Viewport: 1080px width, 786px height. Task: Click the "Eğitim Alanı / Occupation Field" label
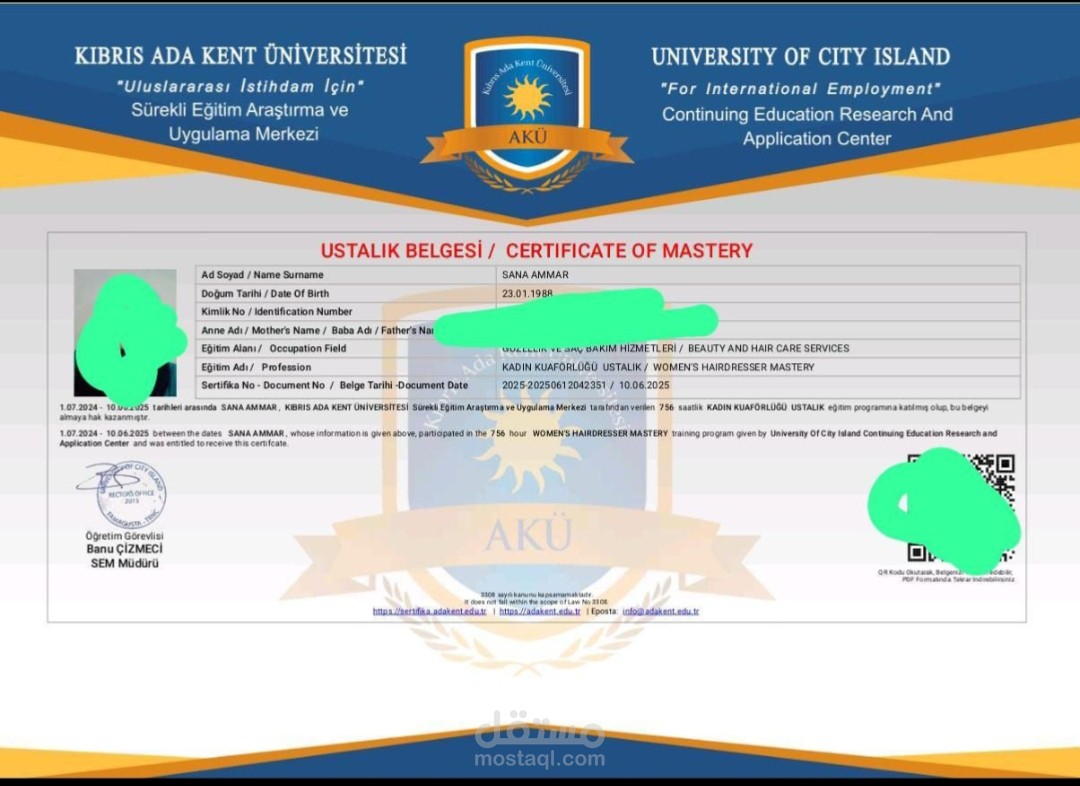pos(273,349)
